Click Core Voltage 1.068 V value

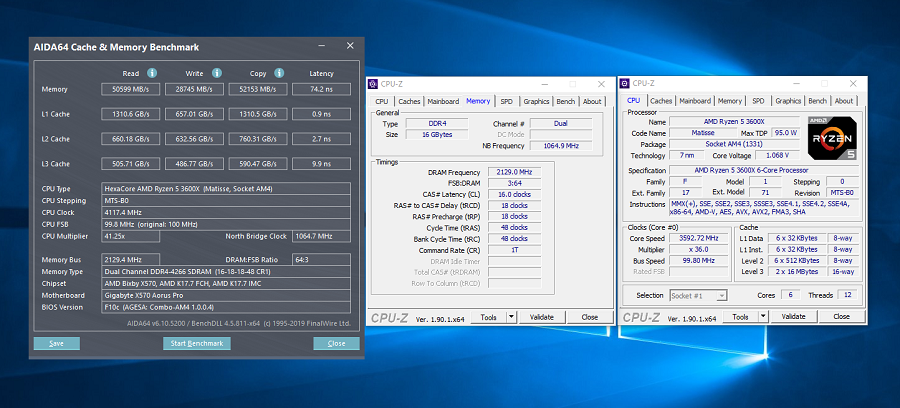tap(778, 156)
